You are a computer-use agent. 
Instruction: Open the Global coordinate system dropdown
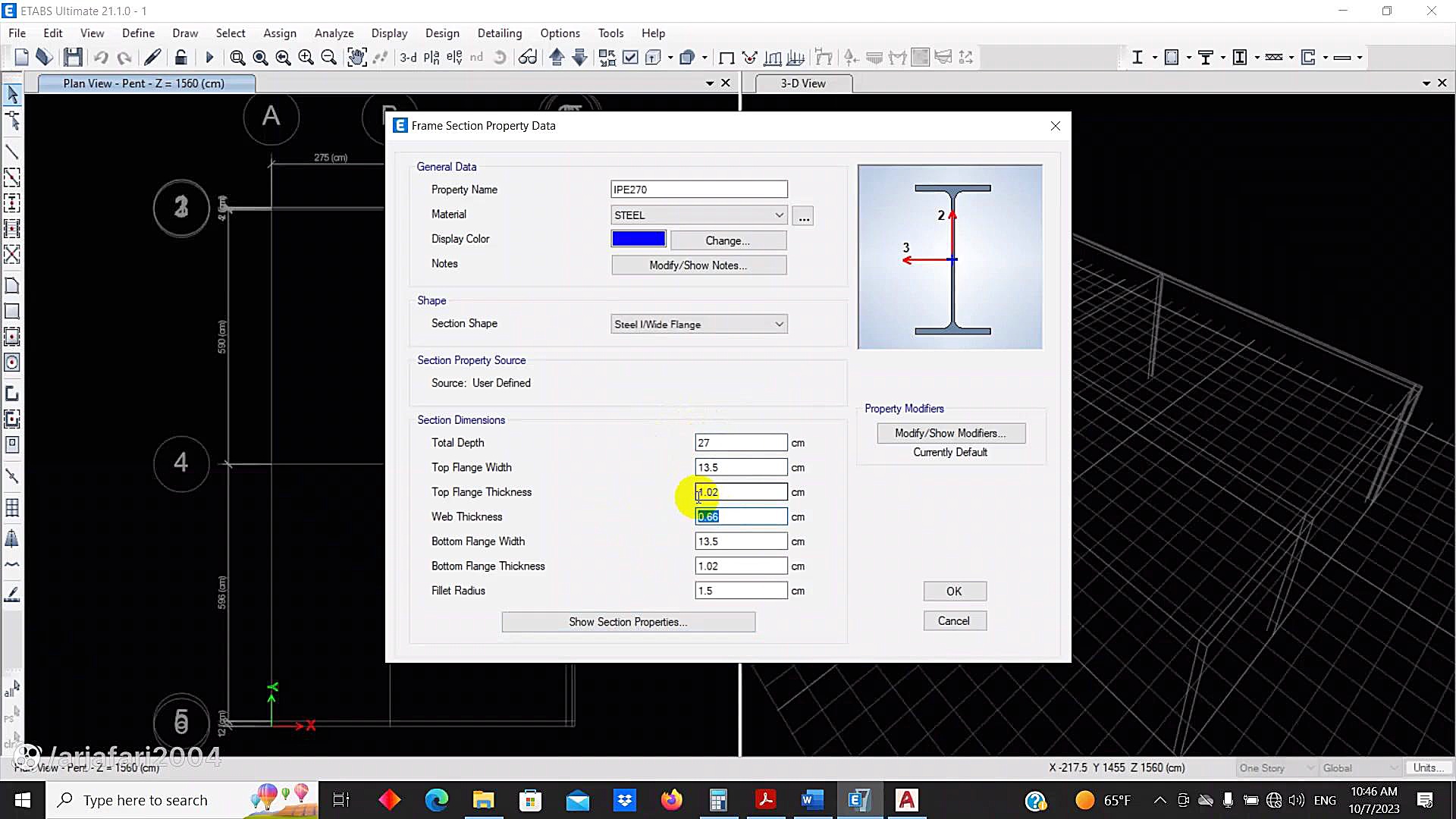click(x=1360, y=768)
